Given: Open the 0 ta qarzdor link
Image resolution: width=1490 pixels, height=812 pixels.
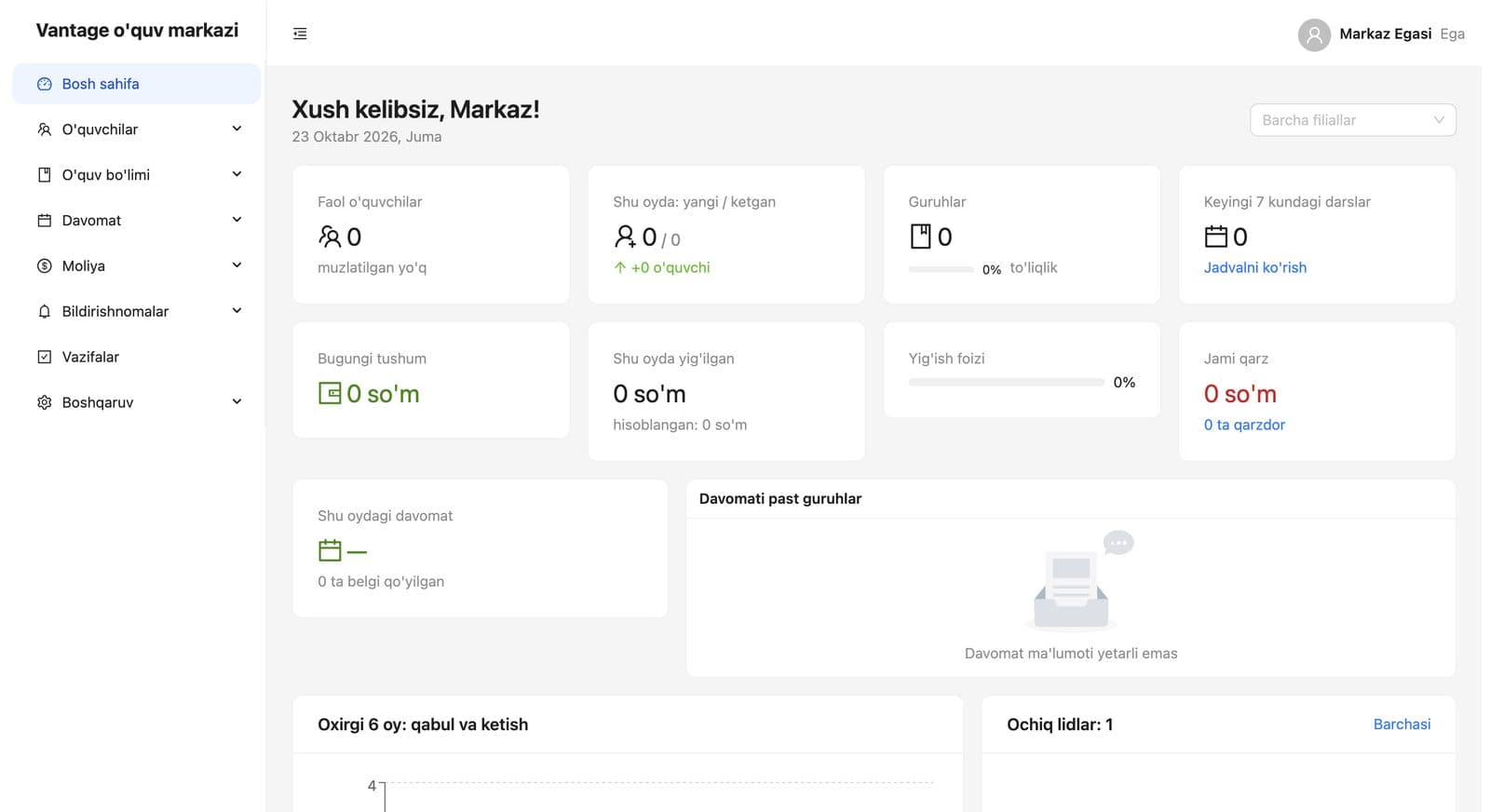Looking at the screenshot, I should 1244,425.
